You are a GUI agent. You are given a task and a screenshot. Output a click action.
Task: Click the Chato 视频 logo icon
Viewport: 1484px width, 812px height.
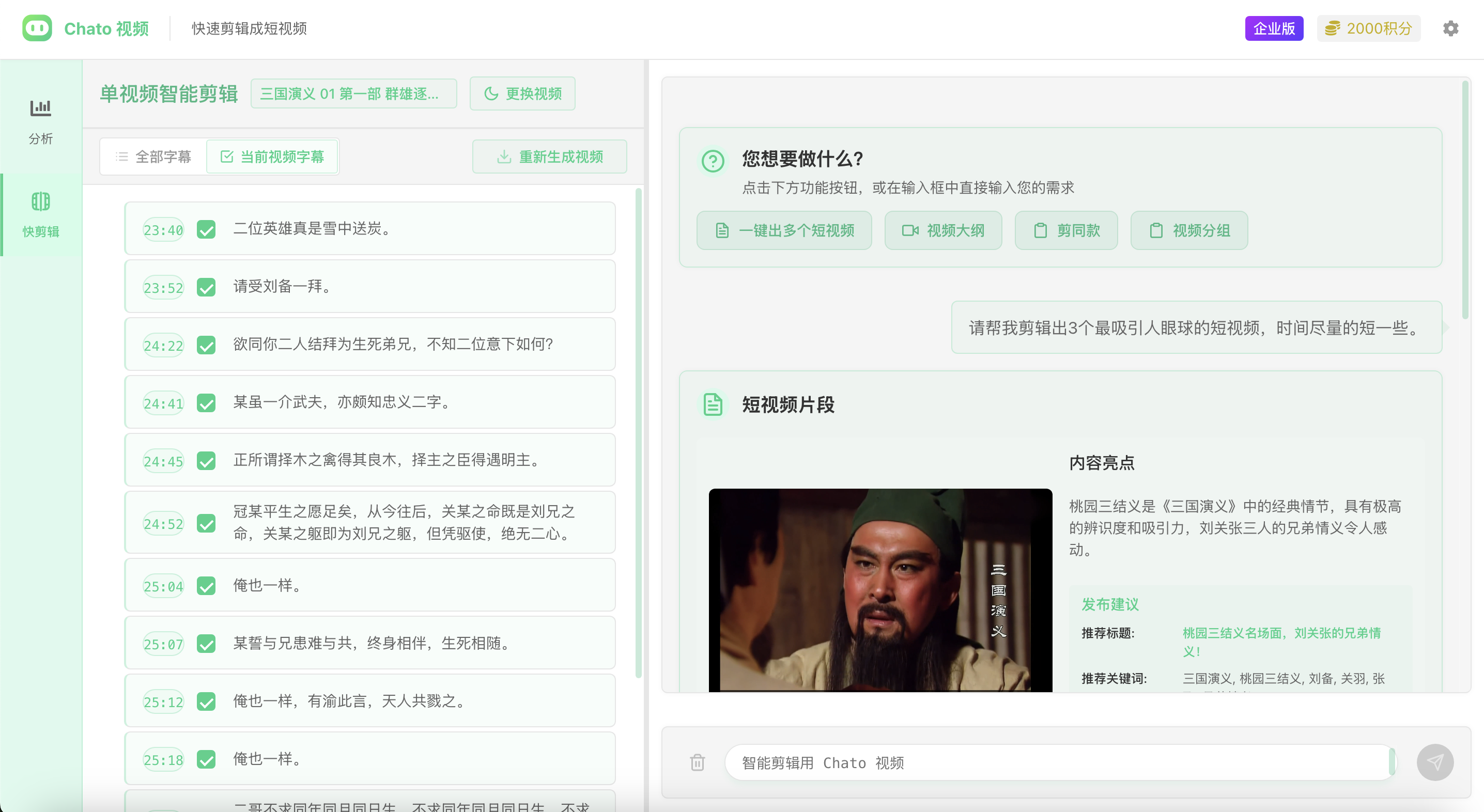37,28
